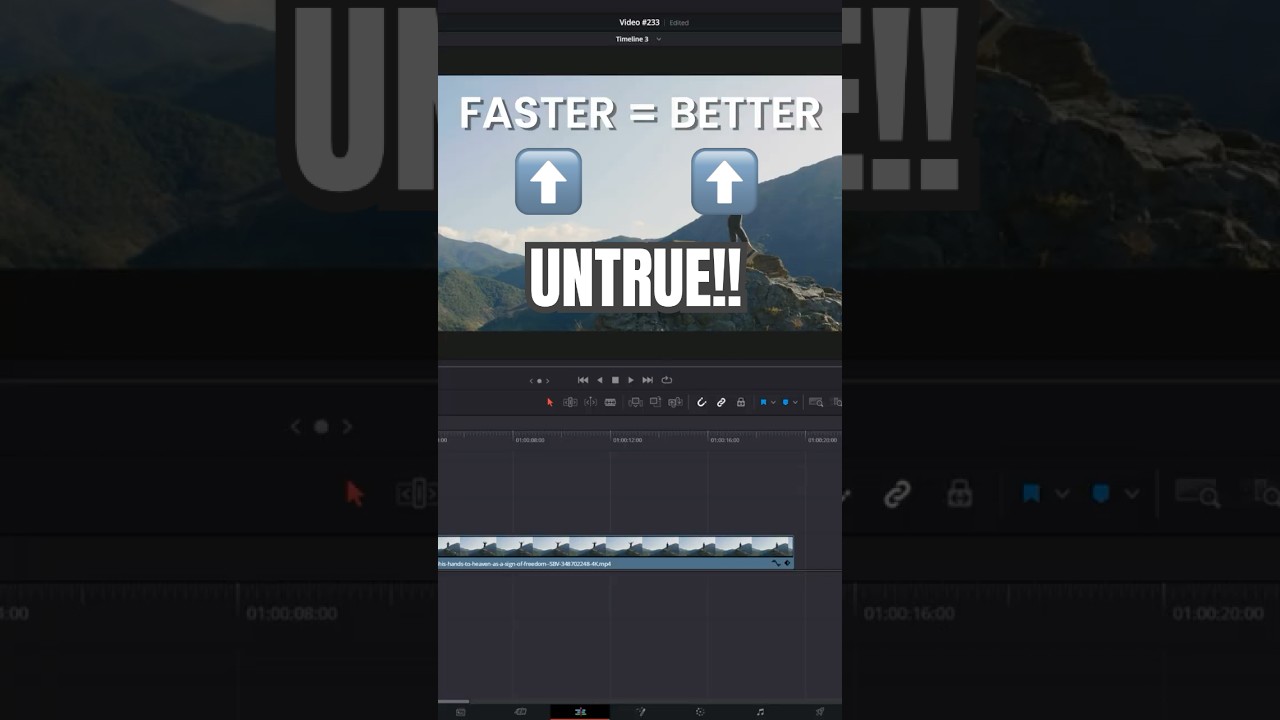Click the timeline zoom-to-fit magnifier icon
Viewport: 1280px width, 720px height.
coord(816,402)
